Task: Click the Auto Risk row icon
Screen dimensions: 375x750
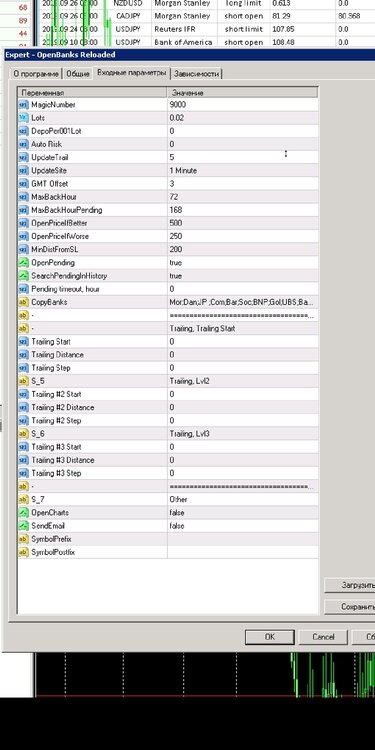Action: point(23,144)
